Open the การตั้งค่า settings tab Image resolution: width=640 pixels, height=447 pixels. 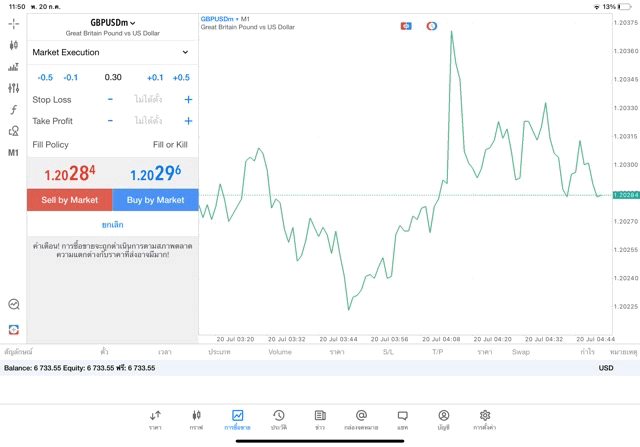485,420
